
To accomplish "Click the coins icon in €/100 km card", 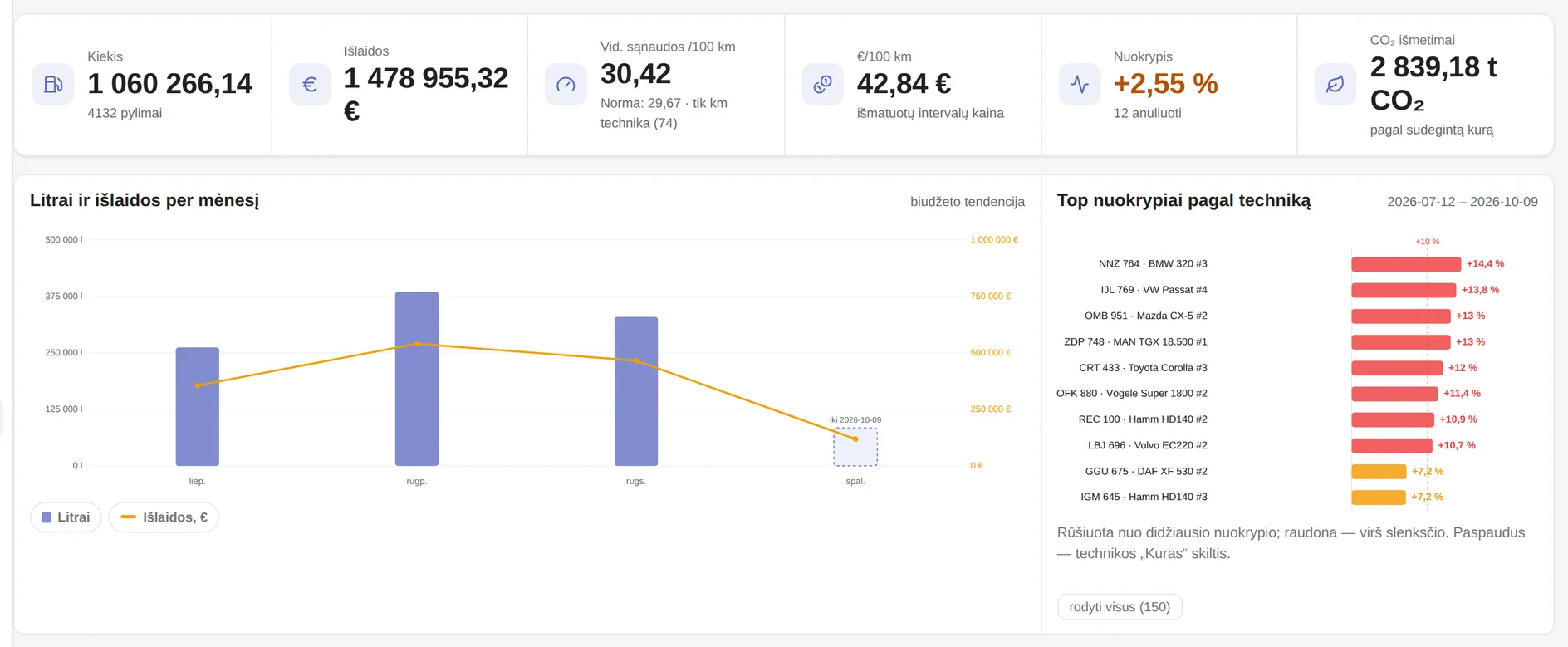I will [x=822, y=84].
